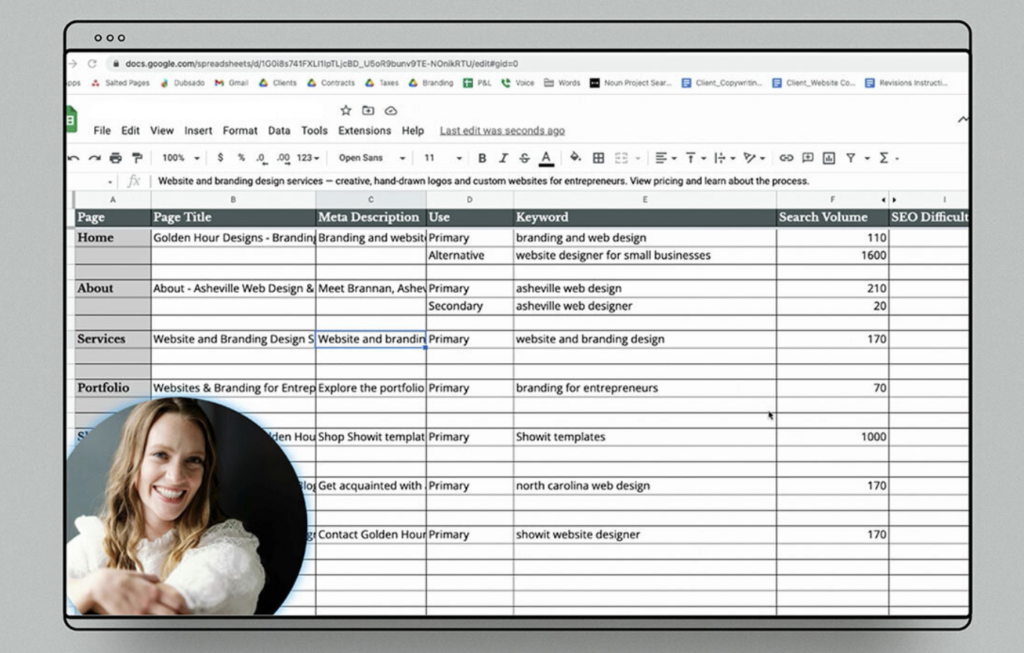The image size is (1024, 653).
Task: Decrease decimal places button
Action: pyautogui.click(x=261, y=158)
